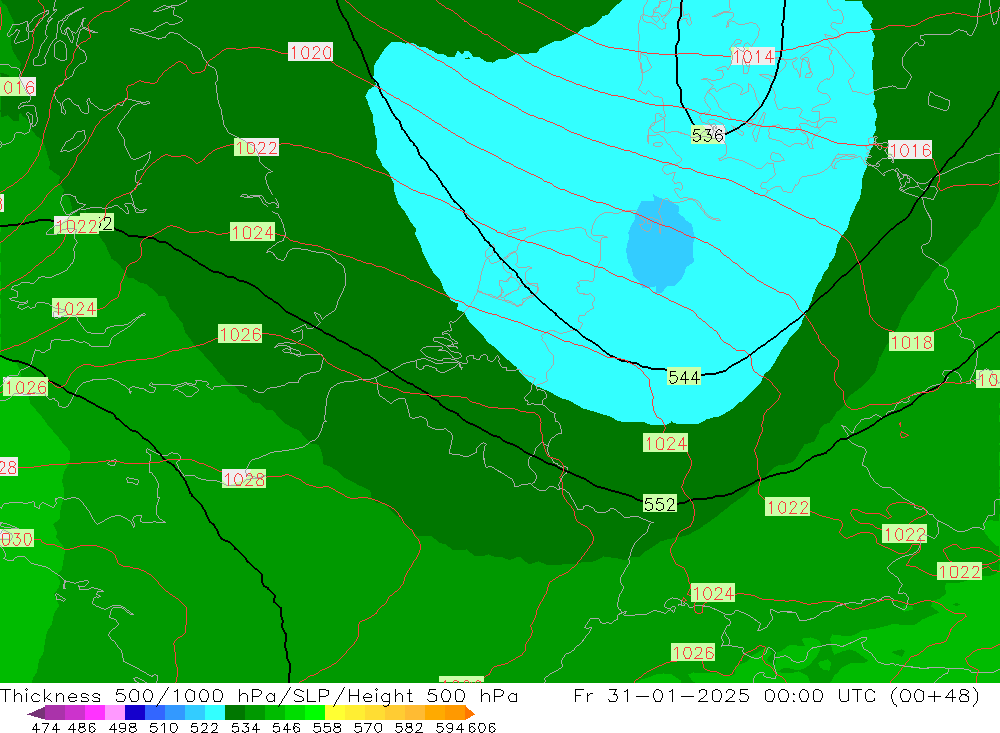Click the 582 legend value

(409, 727)
